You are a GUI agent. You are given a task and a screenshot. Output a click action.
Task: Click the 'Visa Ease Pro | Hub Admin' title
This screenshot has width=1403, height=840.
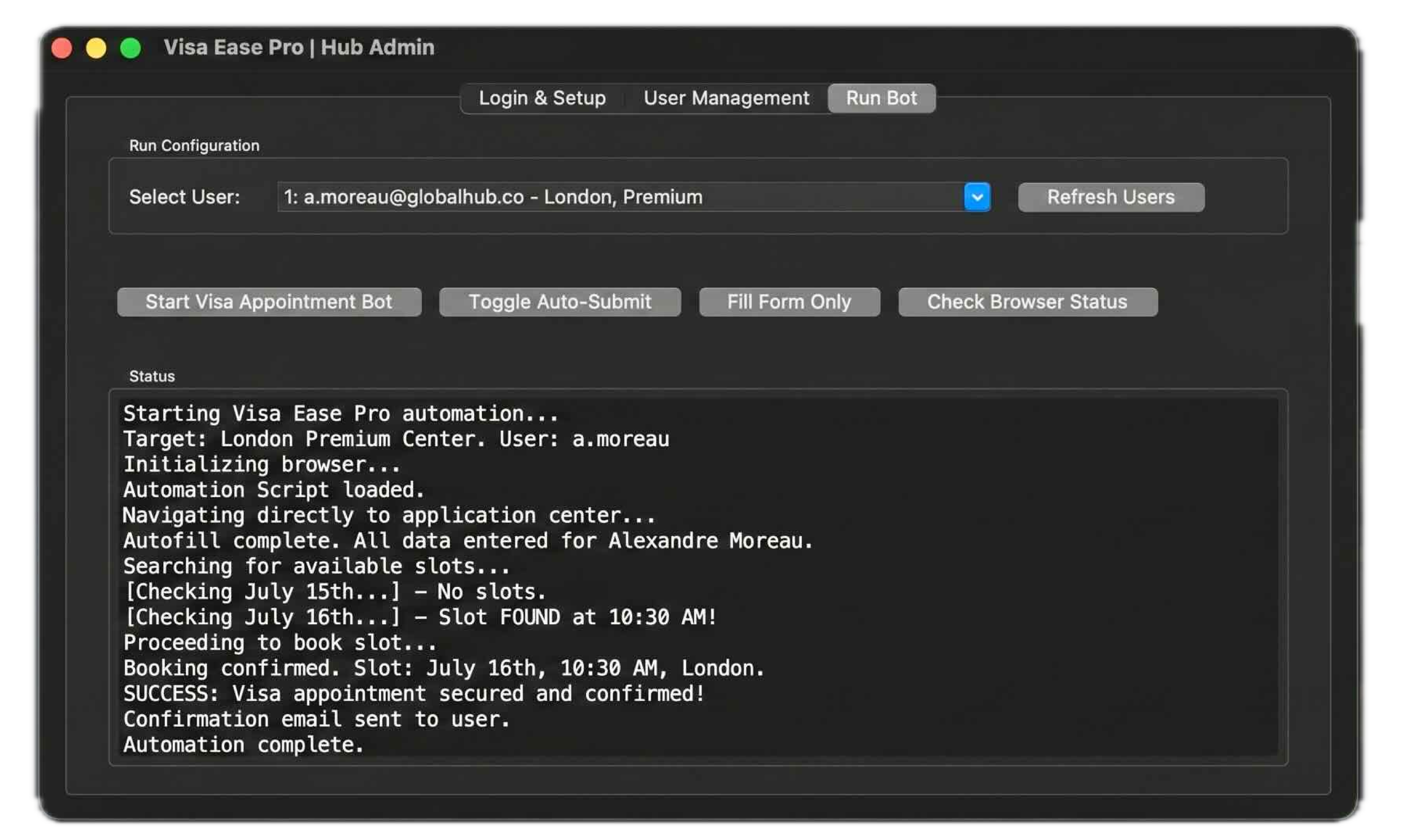click(x=299, y=48)
